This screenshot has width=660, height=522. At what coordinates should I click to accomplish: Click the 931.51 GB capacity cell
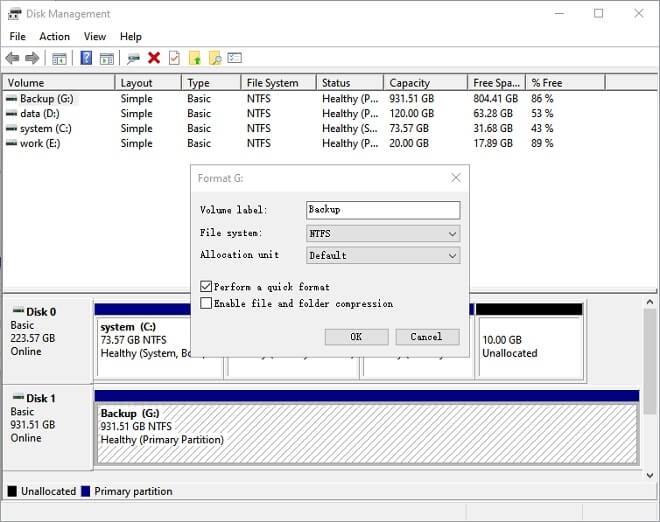point(412,99)
